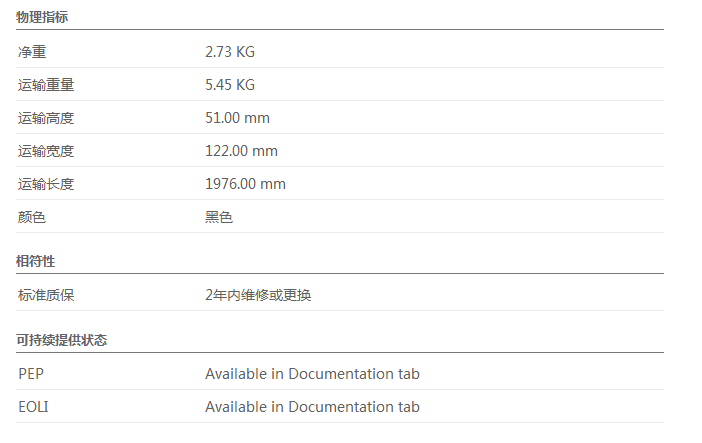Select the 运输宽度 label
The width and height of the screenshot is (702, 443).
pyautogui.click(x=46, y=151)
